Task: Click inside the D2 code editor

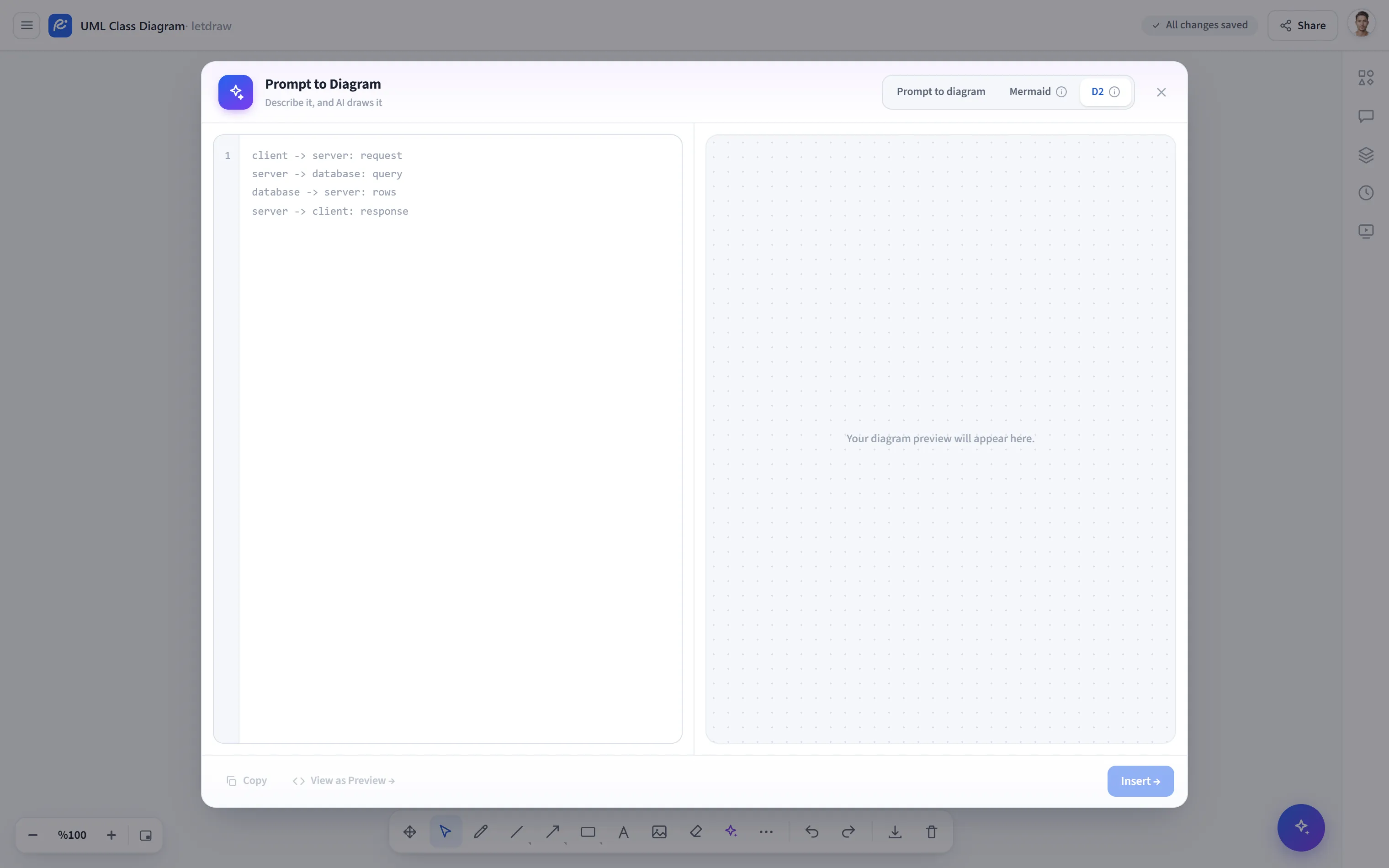Action: [x=460, y=439]
